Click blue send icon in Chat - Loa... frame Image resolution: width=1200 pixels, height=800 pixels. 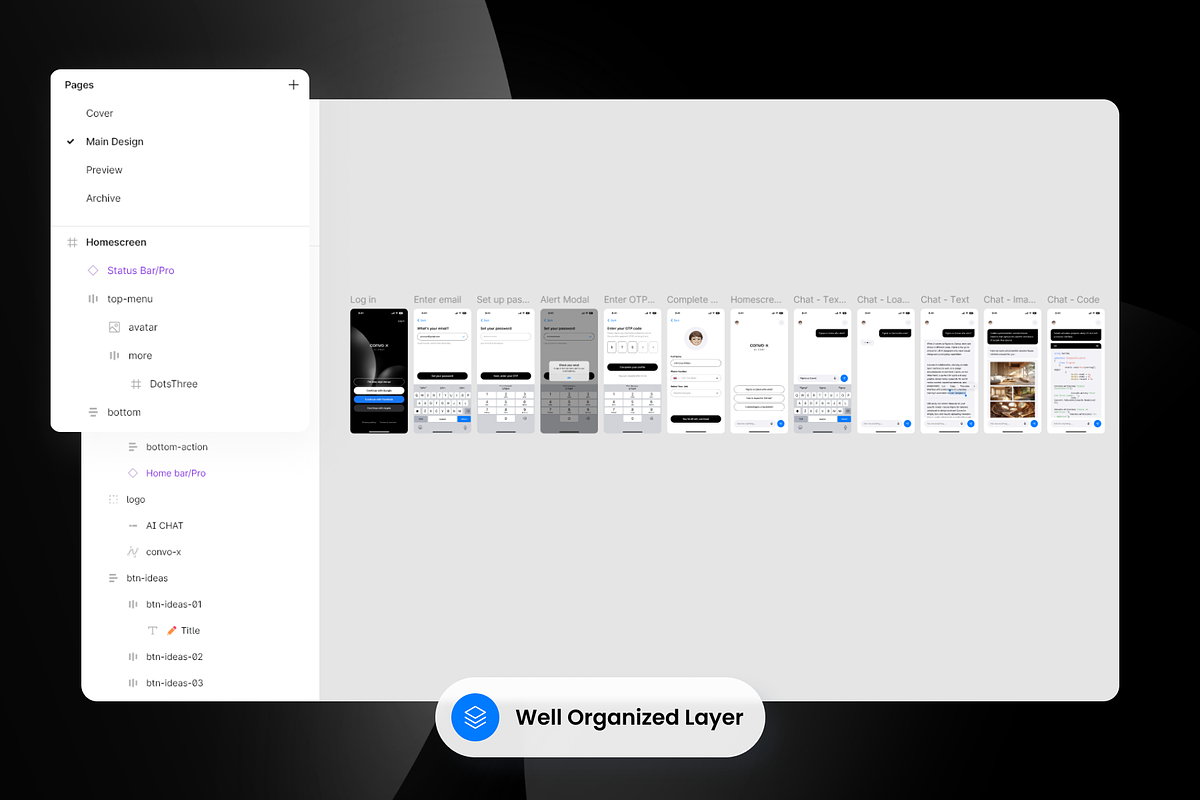pyautogui.click(x=907, y=424)
